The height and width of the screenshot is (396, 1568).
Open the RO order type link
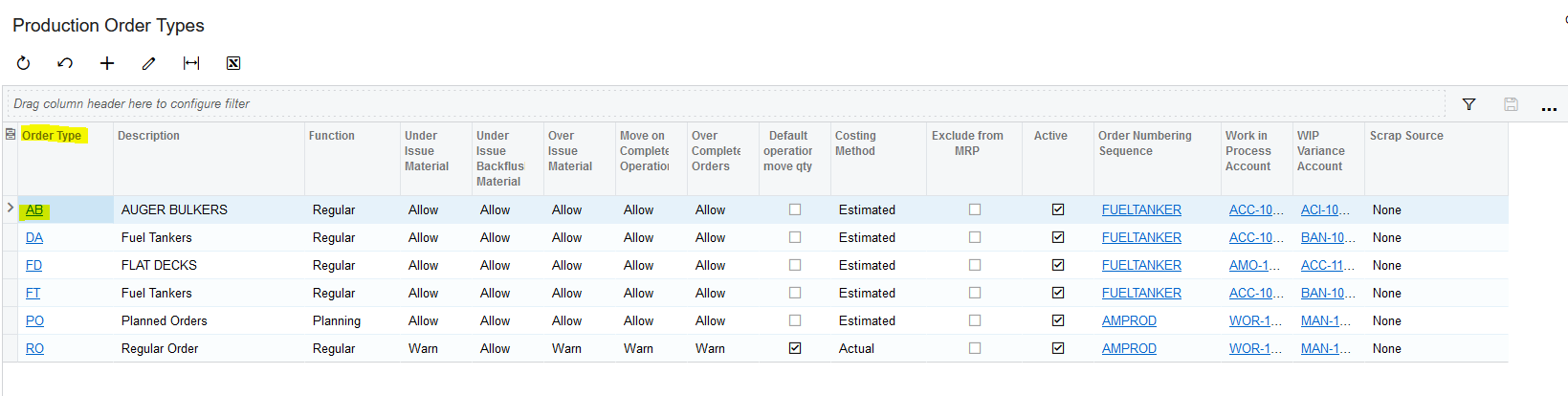click(x=34, y=348)
